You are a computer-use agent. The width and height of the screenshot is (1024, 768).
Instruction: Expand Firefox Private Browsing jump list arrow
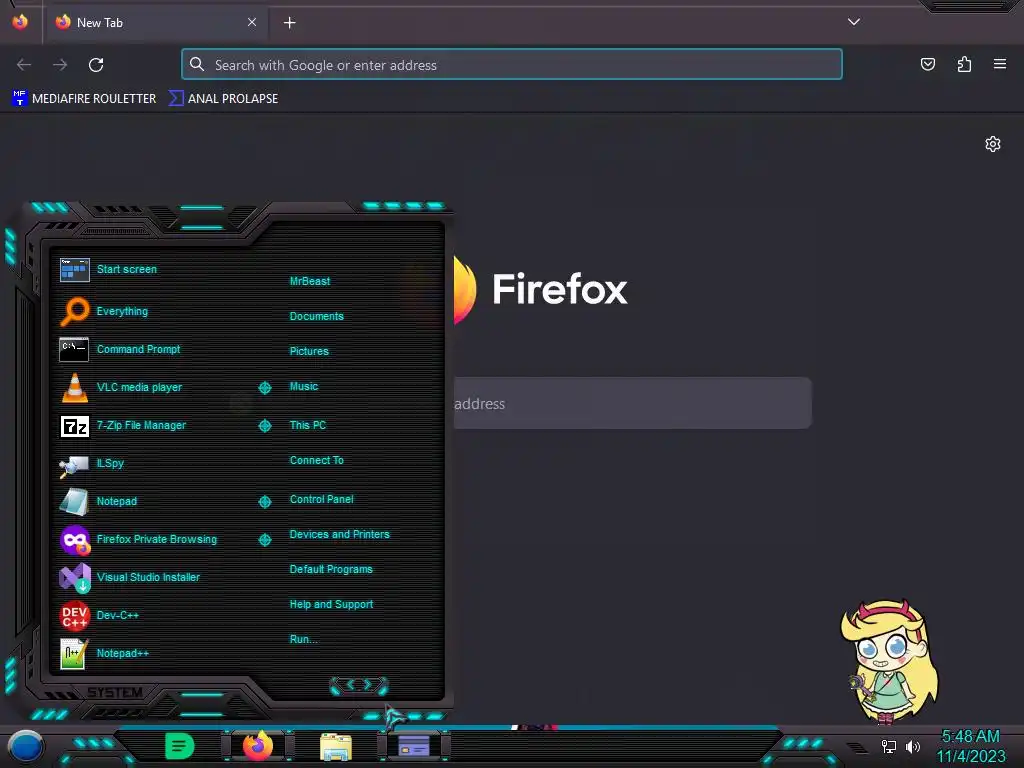click(x=264, y=539)
